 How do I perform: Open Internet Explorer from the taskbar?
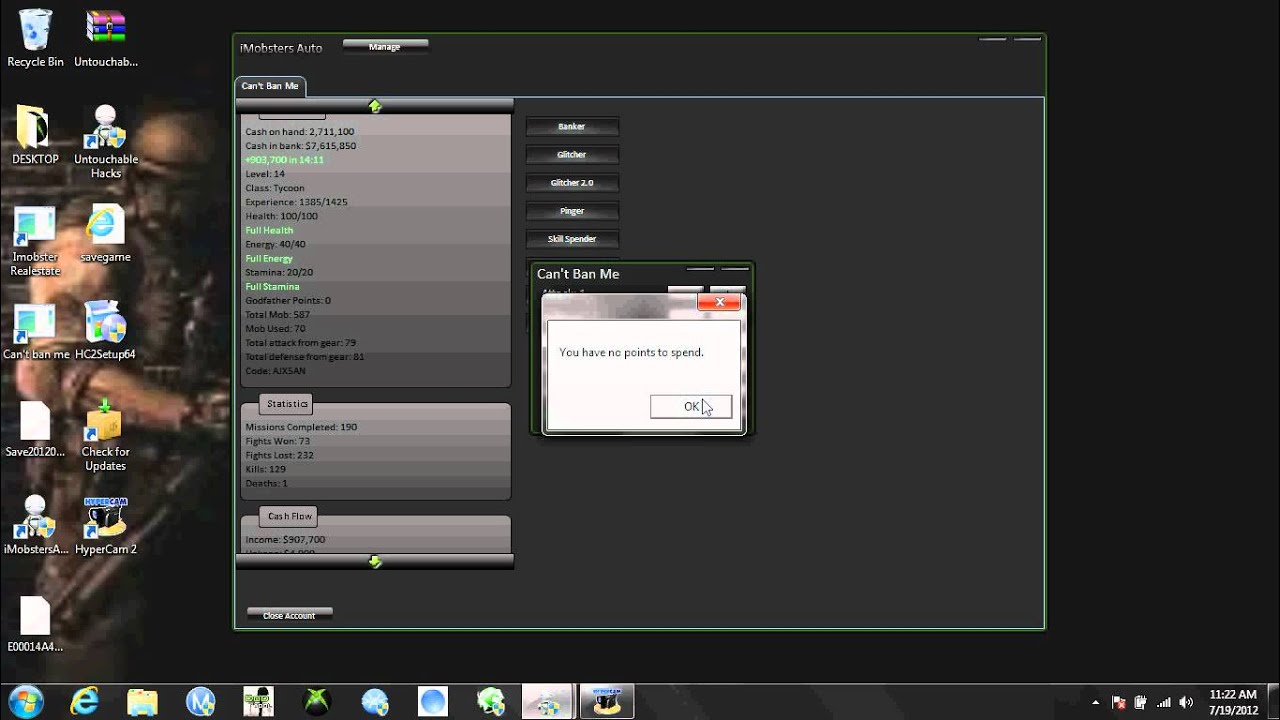coord(85,701)
